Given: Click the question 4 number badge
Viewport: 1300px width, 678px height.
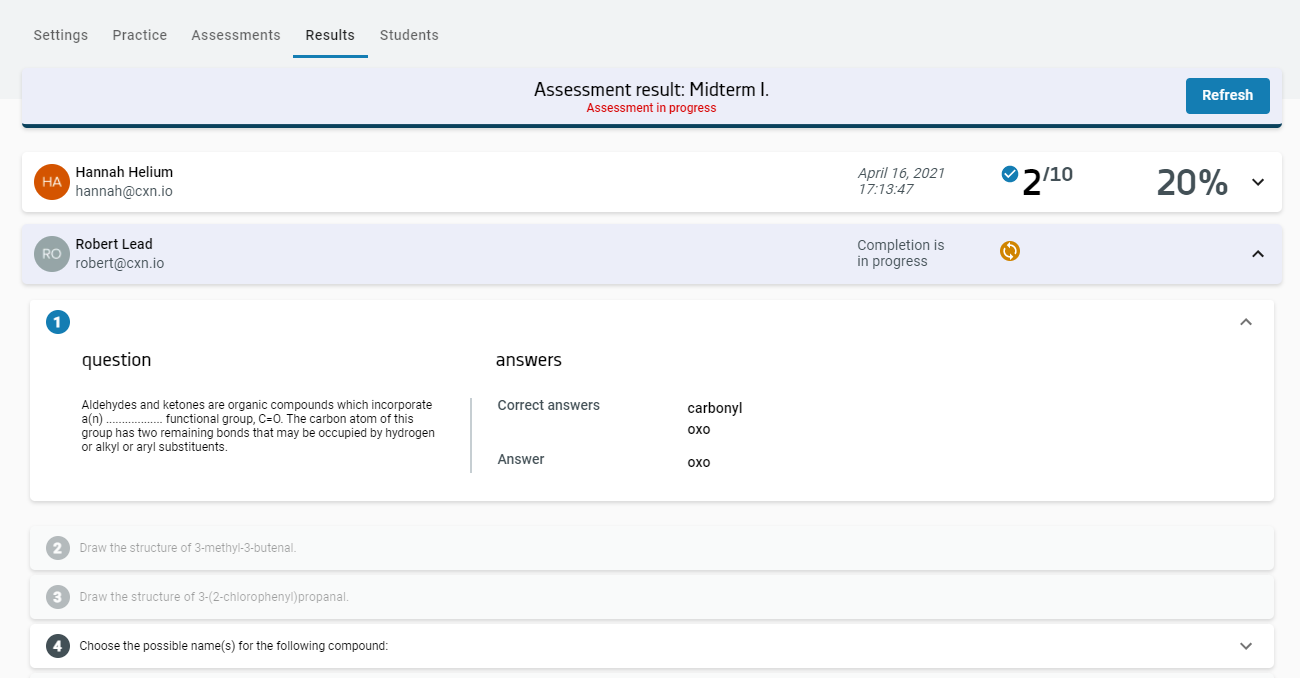Looking at the screenshot, I should coord(58,646).
